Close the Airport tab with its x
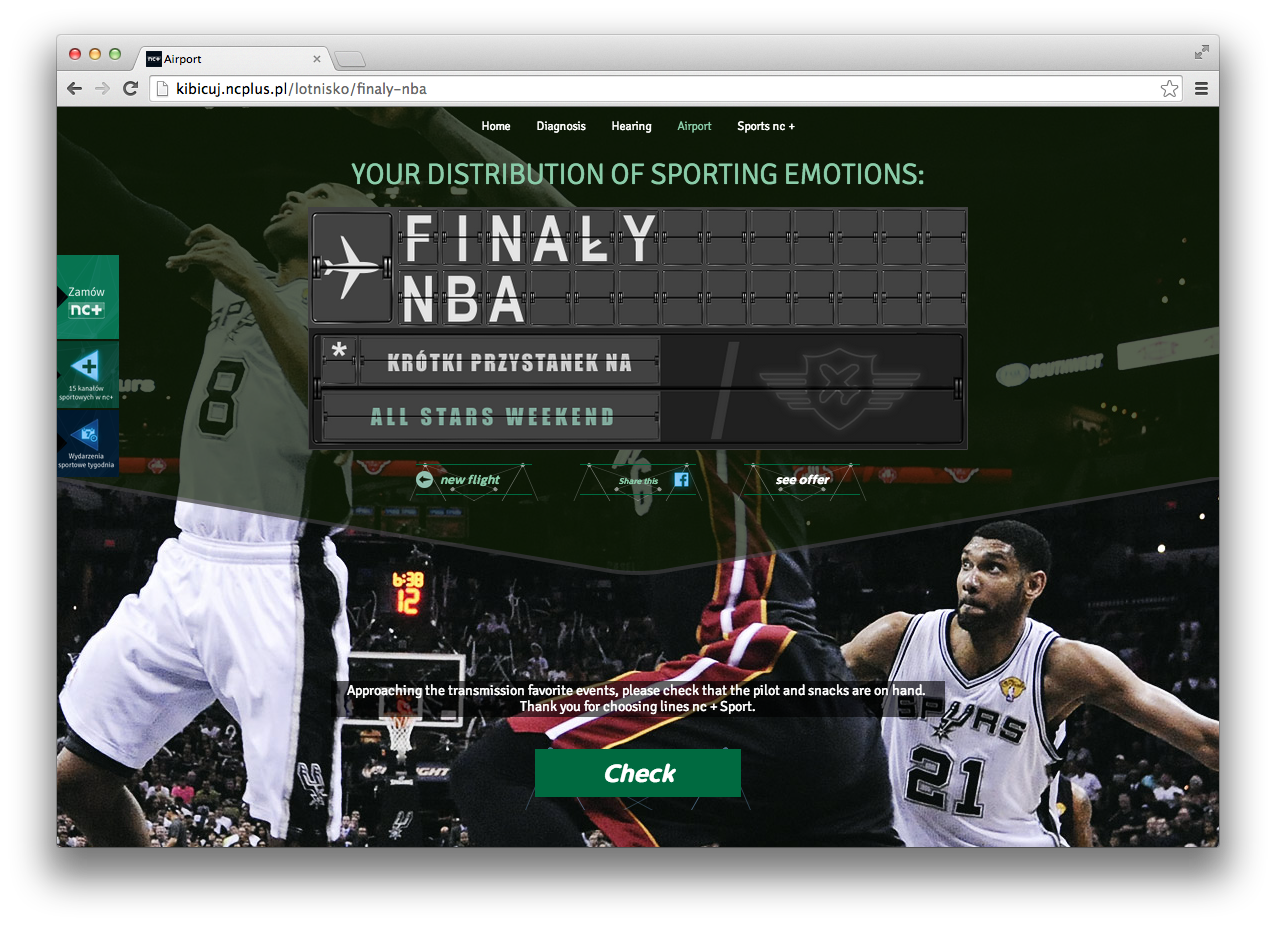 click(318, 59)
